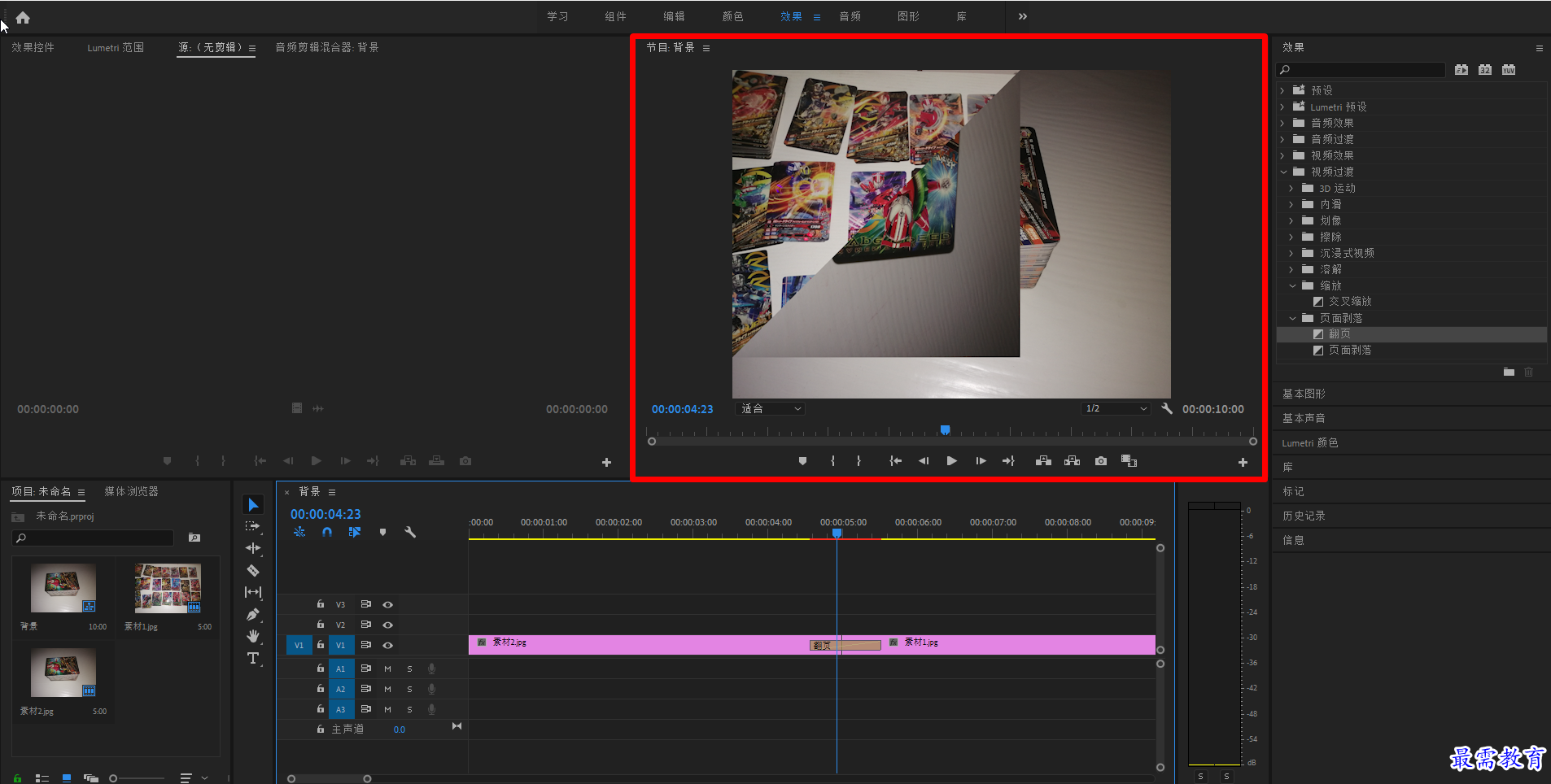
Task: Step forward one frame in program monitor
Action: click(981, 461)
